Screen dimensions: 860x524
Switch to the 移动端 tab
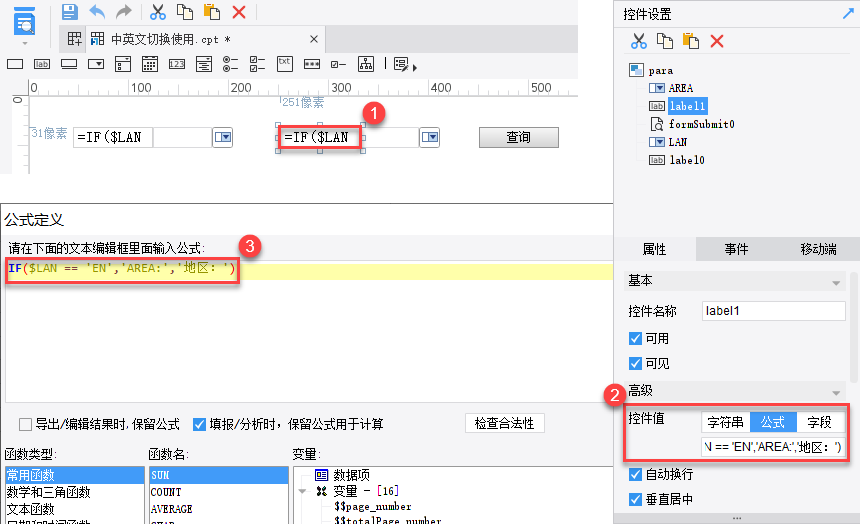(818, 249)
